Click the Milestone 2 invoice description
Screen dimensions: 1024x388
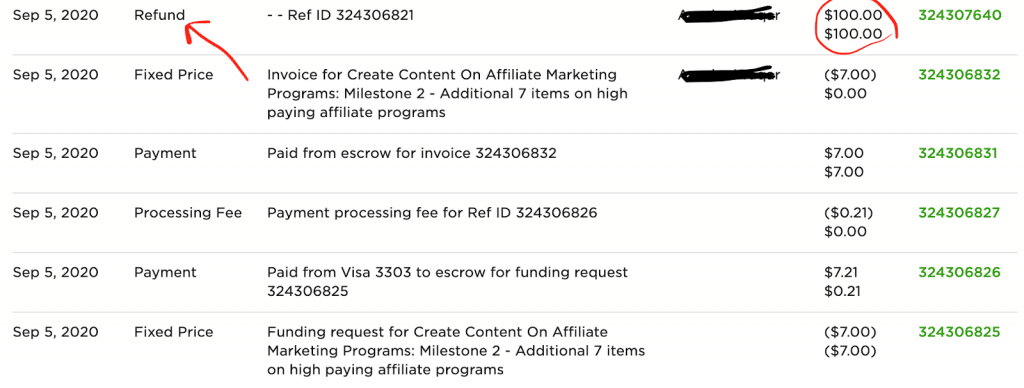coord(447,93)
